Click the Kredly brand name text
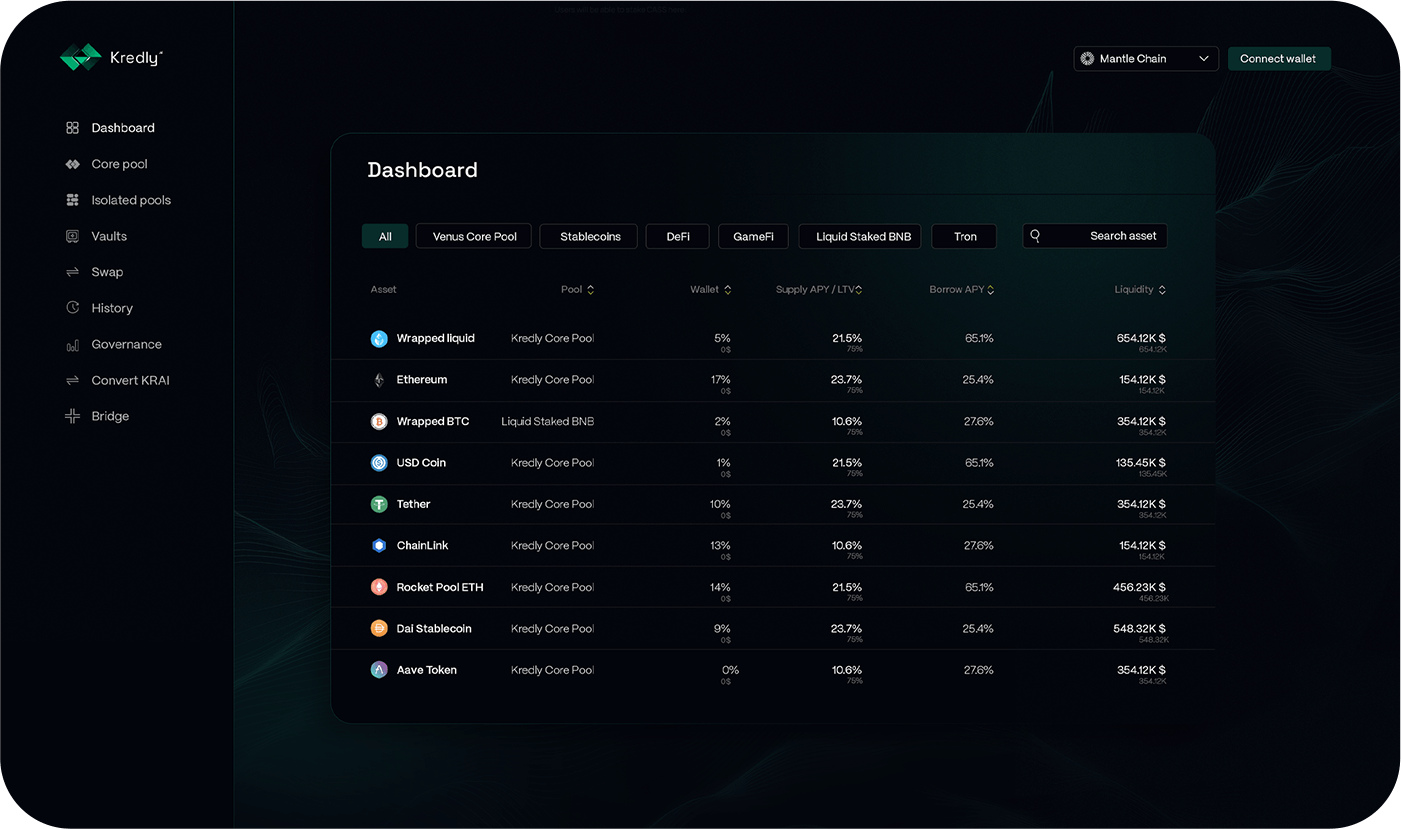This screenshot has height=829, width=1401. [136, 59]
